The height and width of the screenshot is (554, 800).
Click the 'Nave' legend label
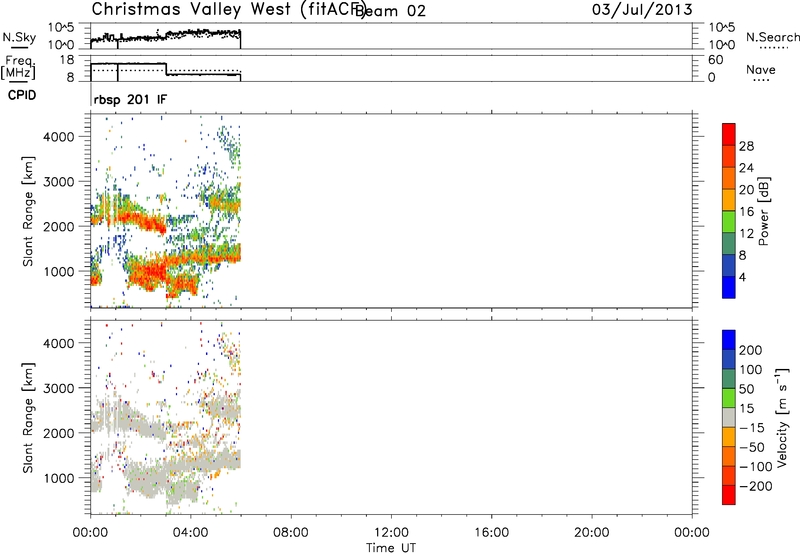point(761,69)
